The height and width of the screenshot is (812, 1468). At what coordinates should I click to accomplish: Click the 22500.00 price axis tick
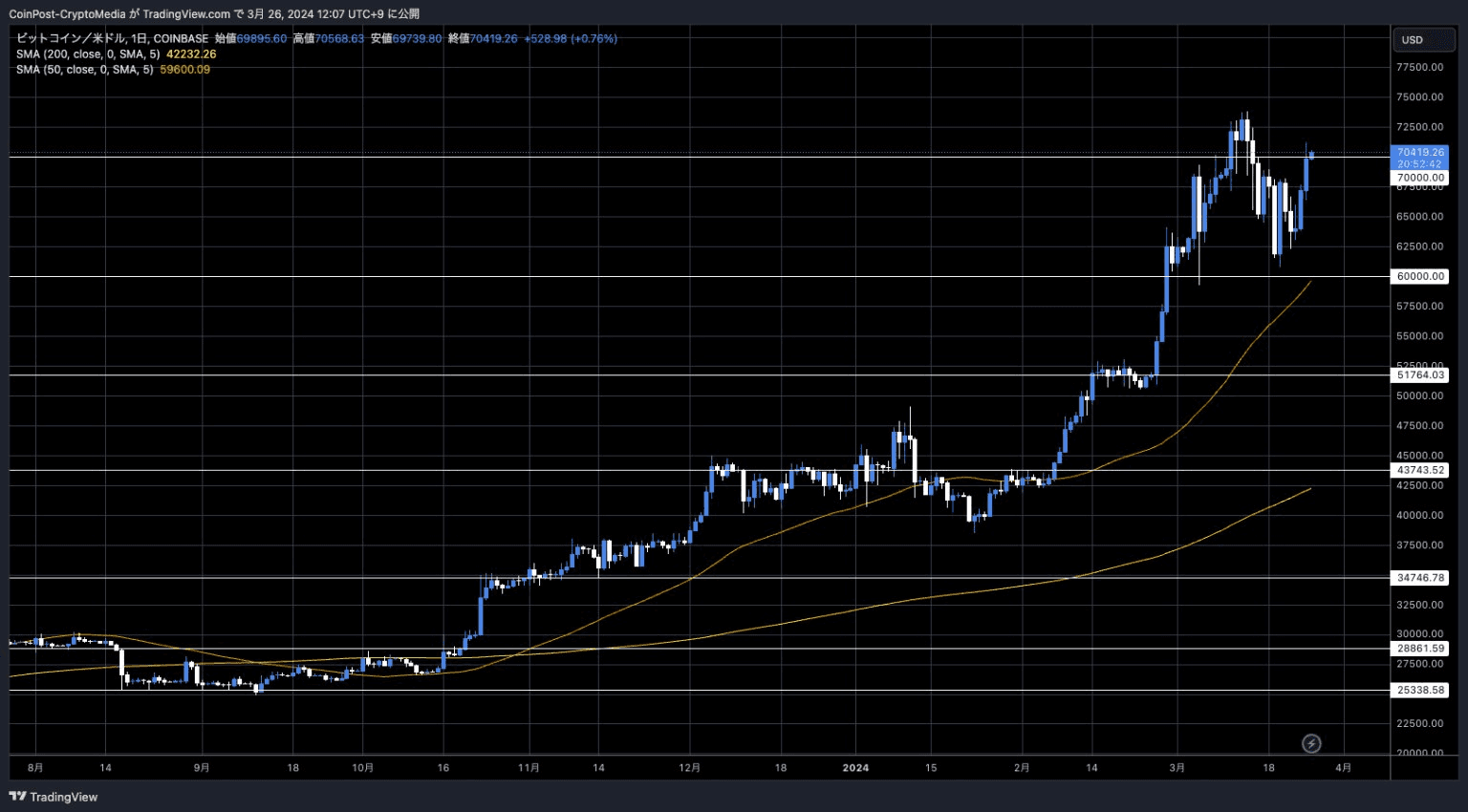1419,724
